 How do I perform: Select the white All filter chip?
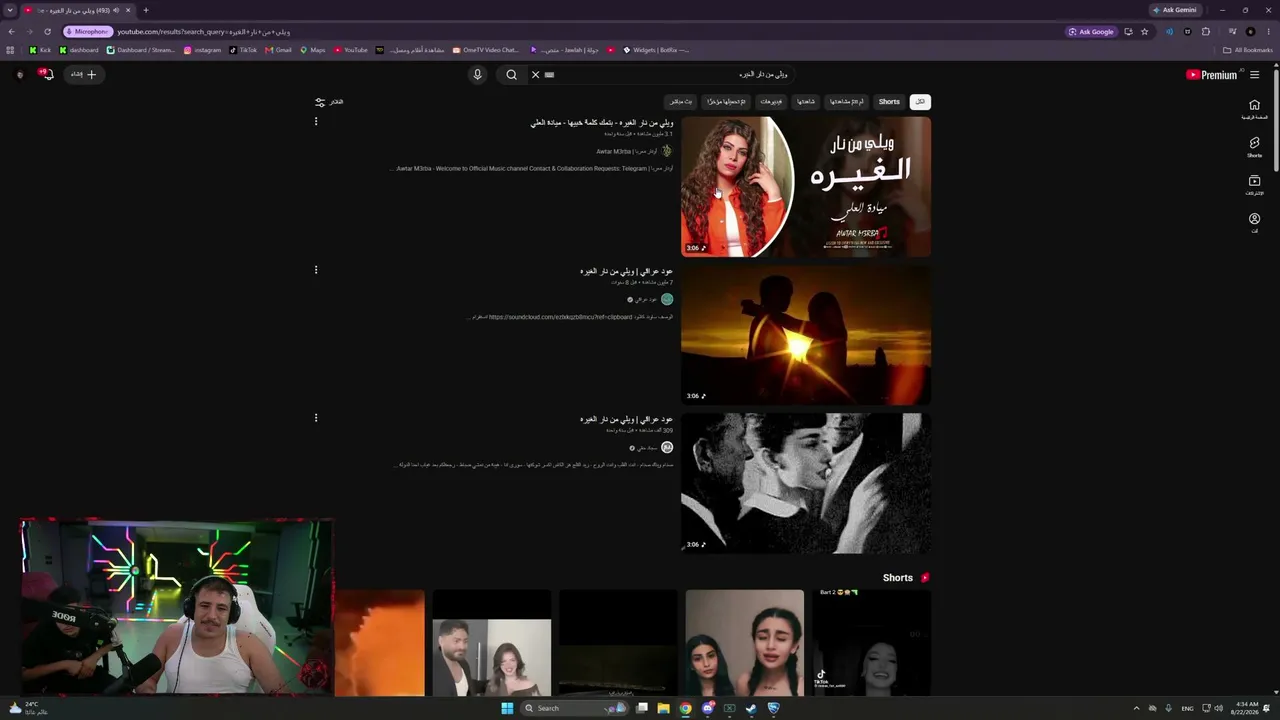[x=920, y=102]
